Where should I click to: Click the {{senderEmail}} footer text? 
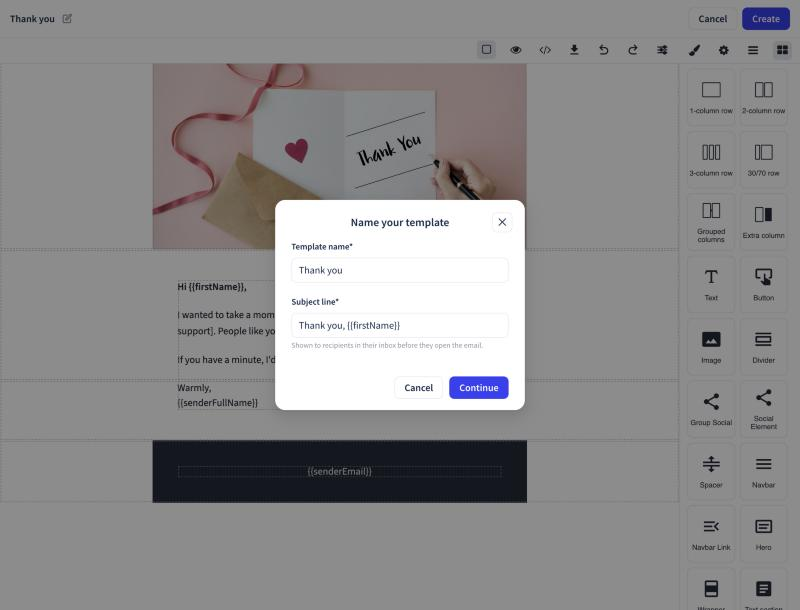(339, 471)
